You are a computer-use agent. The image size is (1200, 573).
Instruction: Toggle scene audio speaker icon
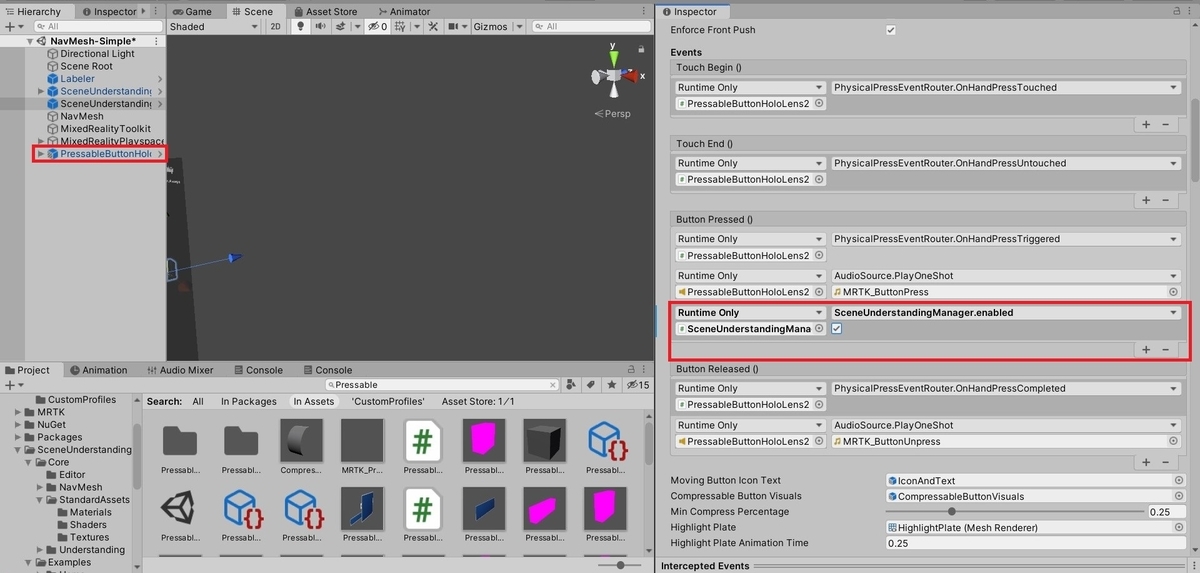318,27
